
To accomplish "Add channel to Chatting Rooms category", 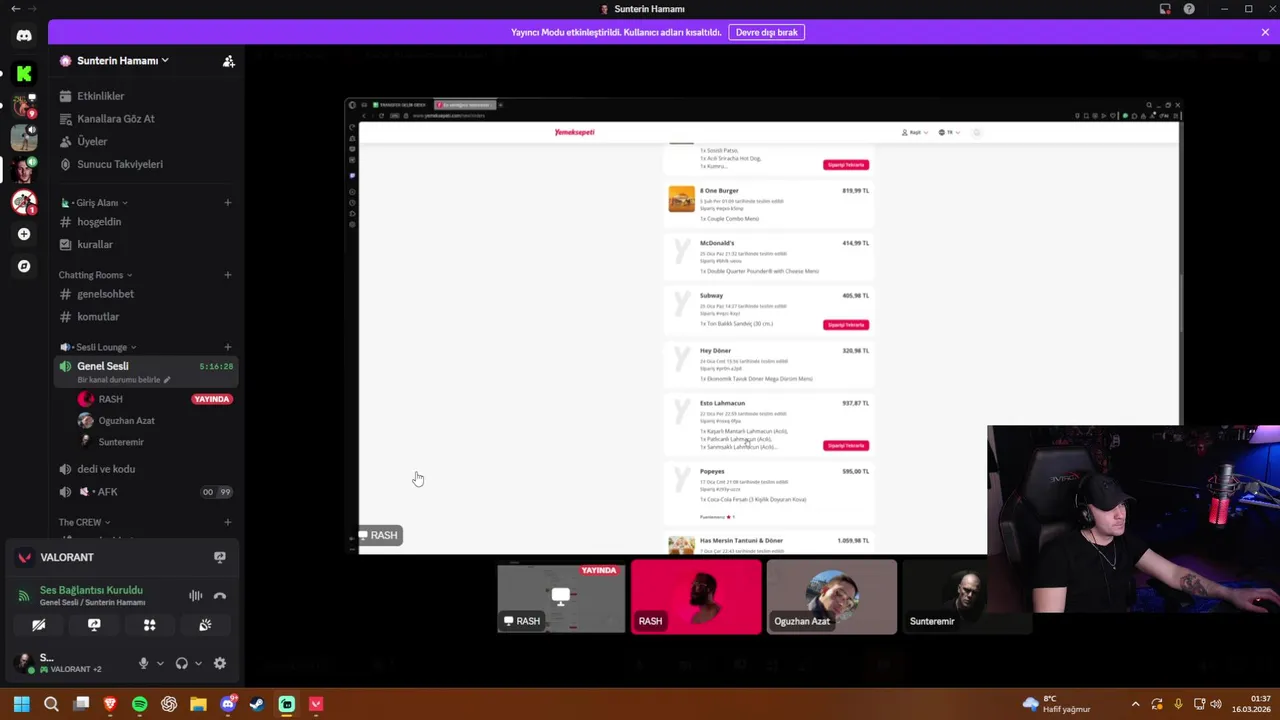I will 228,275.
